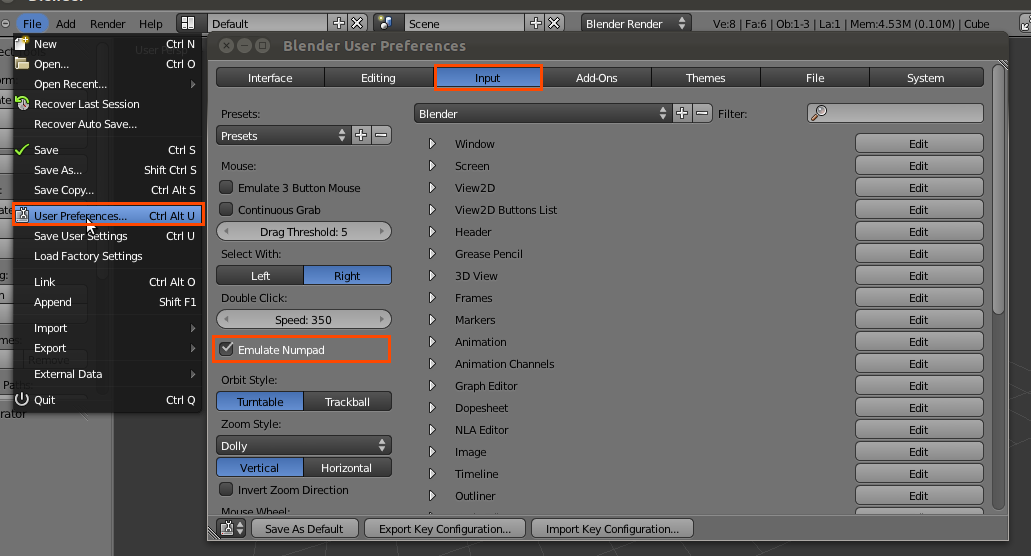Switch to the Add-Ons tab
The image size is (1031, 556).
point(596,78)
